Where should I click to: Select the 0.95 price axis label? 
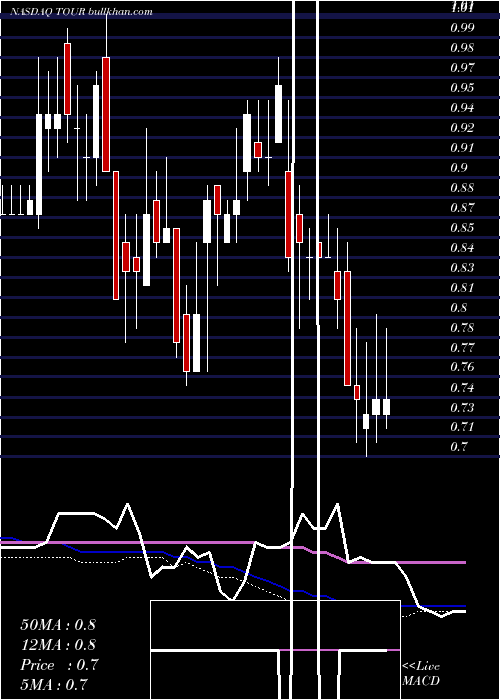(462, 88)
